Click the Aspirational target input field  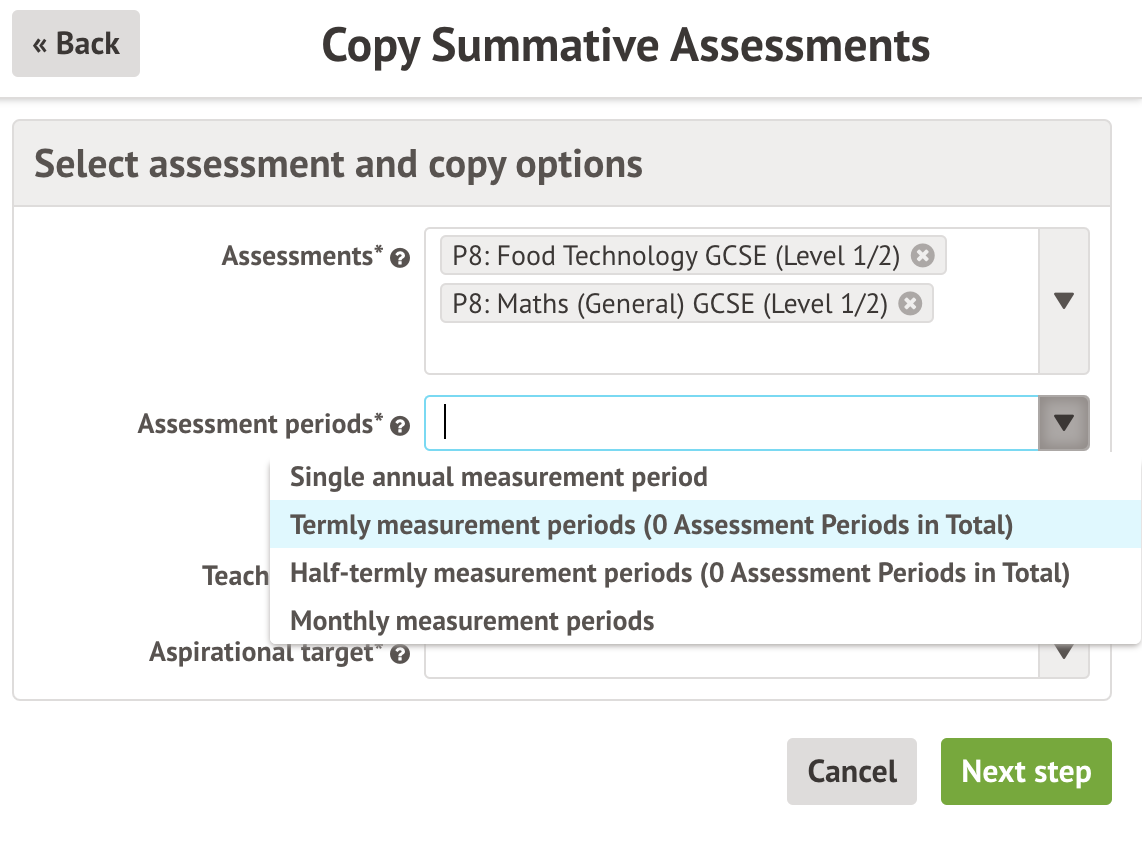730,662
